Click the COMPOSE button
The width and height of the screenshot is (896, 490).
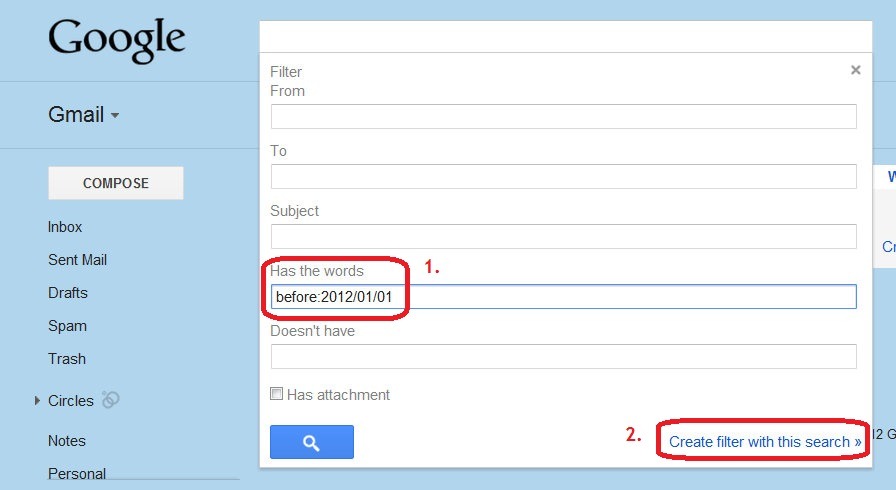point(116,183)
